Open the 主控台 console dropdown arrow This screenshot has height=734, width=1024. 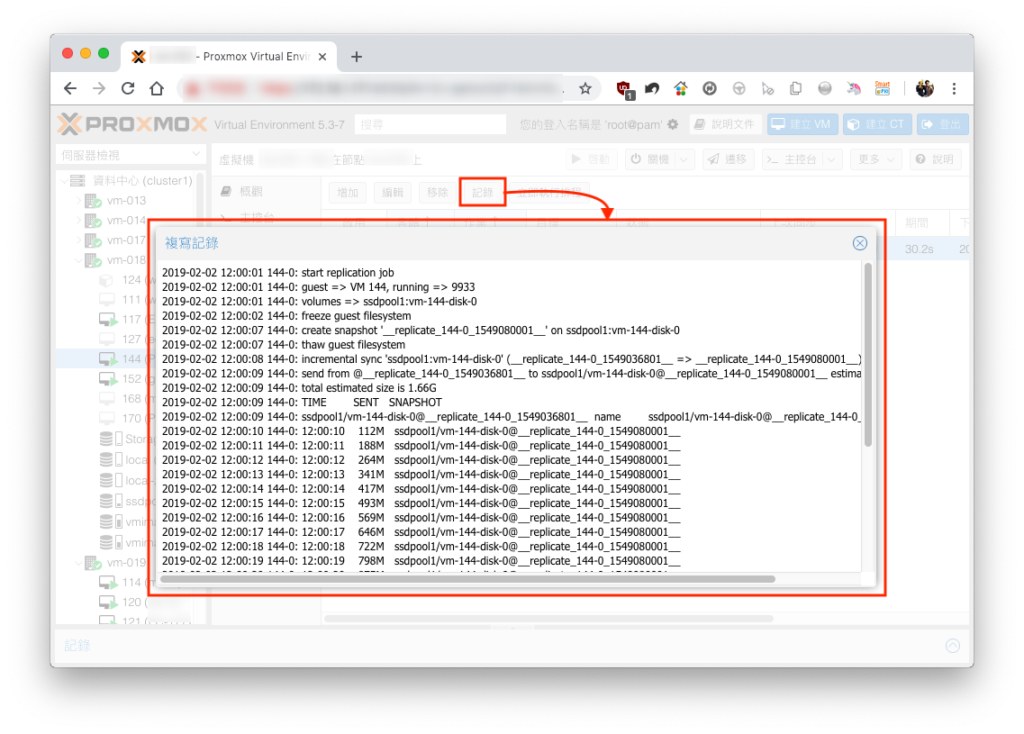(831, 159)
